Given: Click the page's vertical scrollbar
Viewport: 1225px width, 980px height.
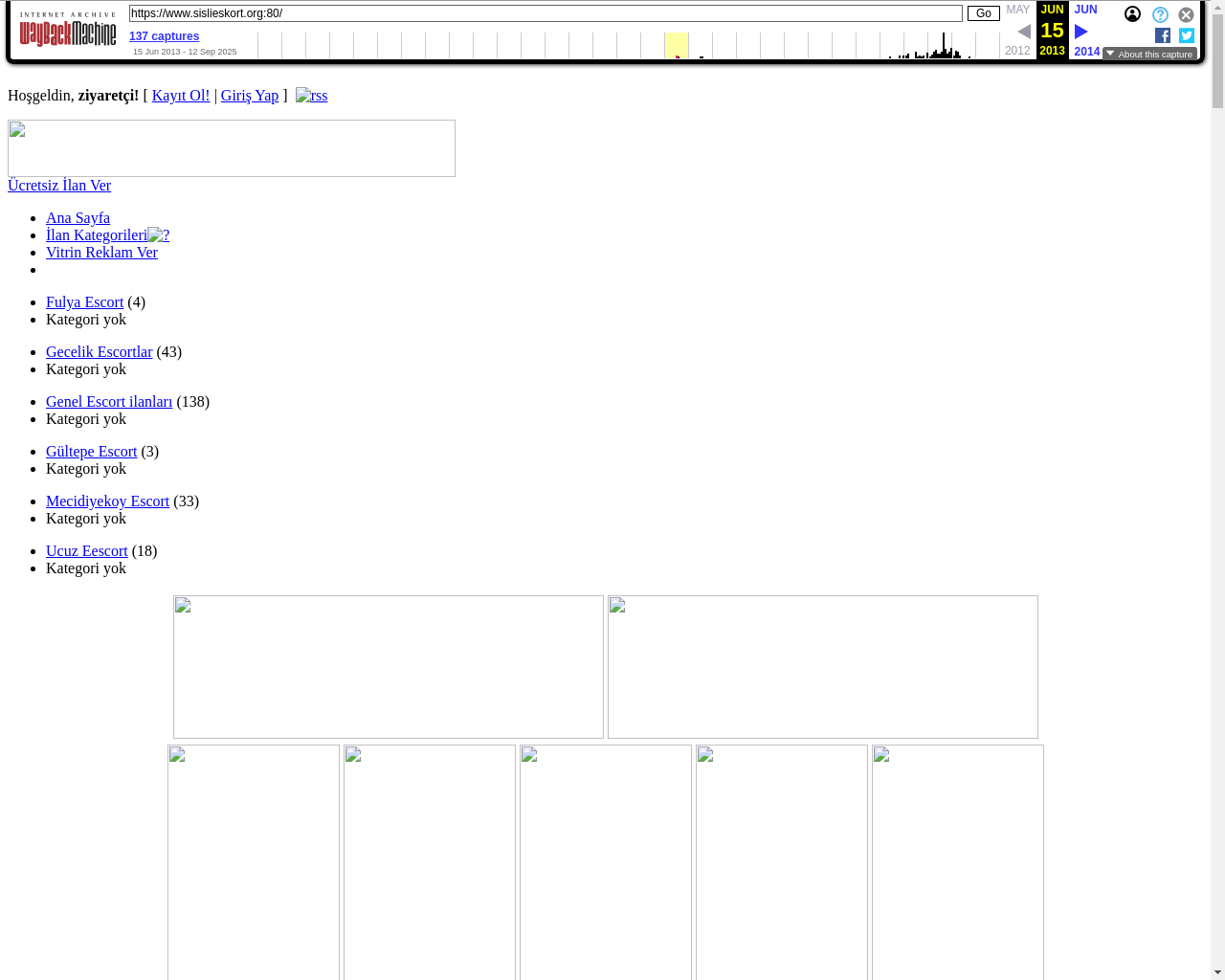Looking at the screenshot, I should [x=1217, y=479].
